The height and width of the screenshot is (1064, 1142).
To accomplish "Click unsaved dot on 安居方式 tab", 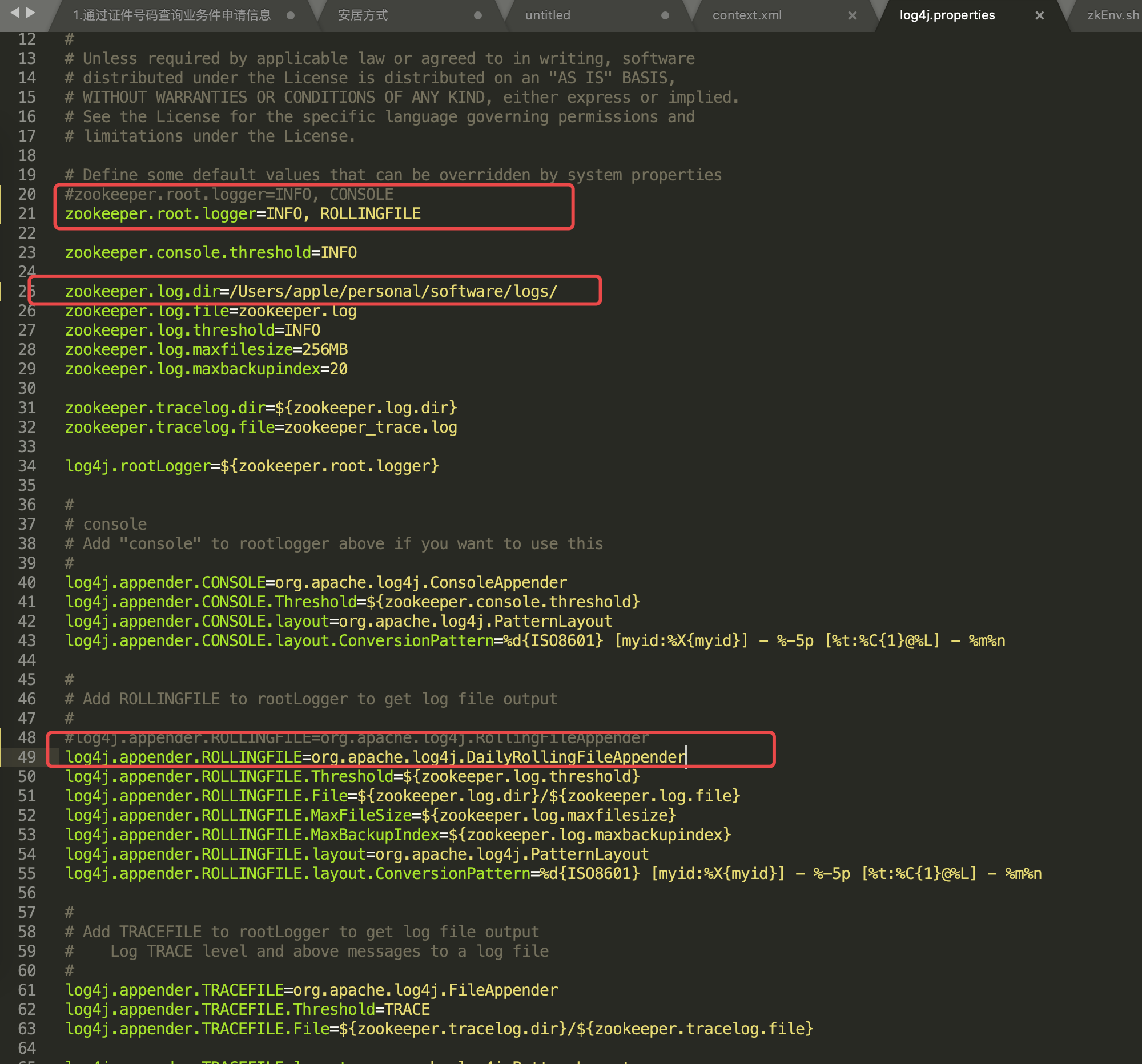I will pyautogui.click(x=477, y=15).
